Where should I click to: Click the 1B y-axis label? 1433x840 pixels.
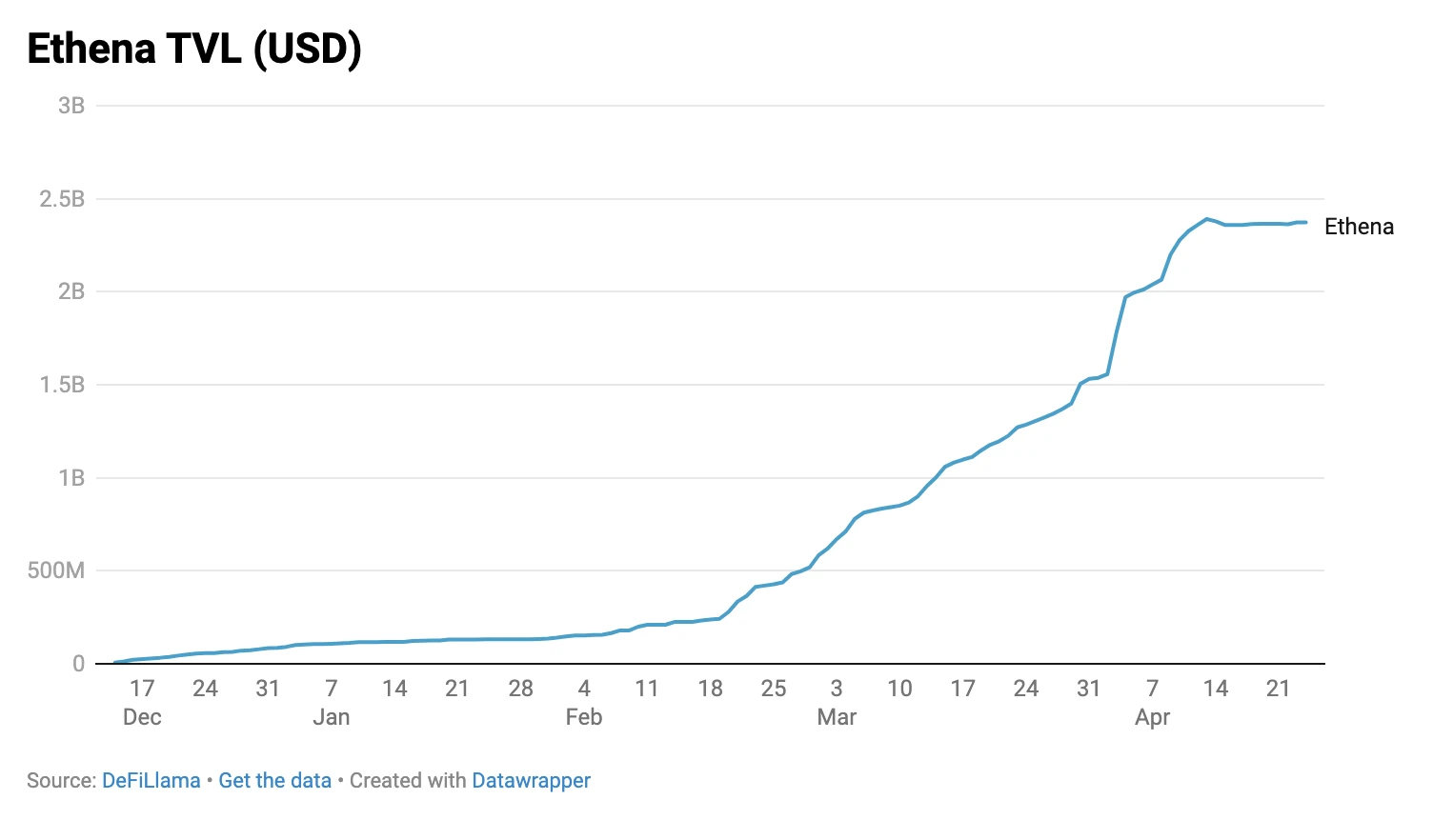point(71,478)
